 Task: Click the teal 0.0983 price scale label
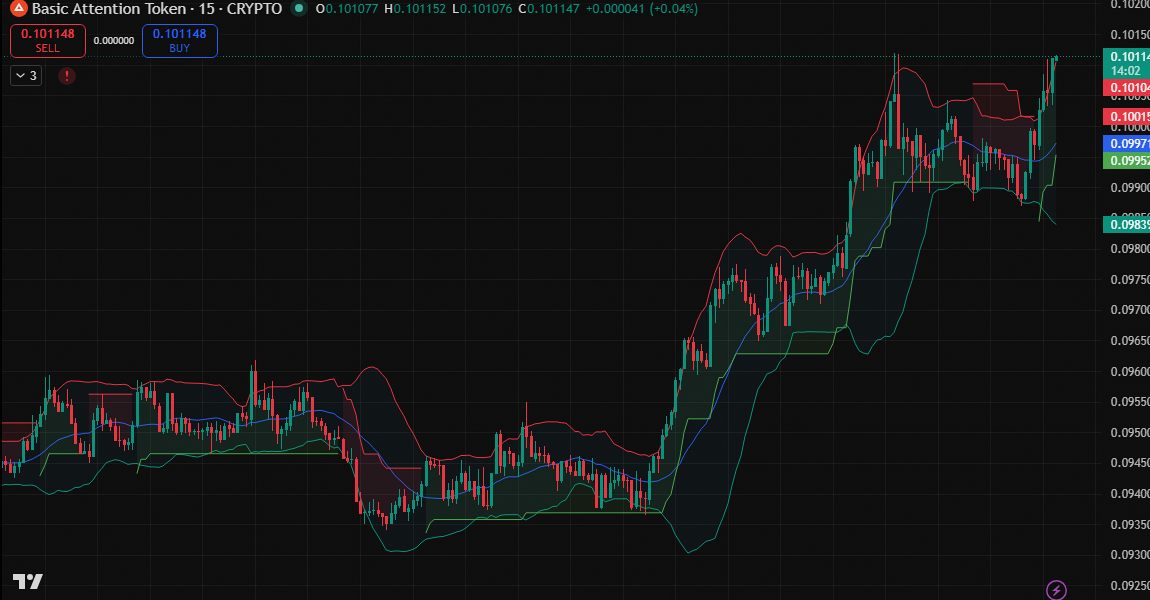pos(1127,224)
